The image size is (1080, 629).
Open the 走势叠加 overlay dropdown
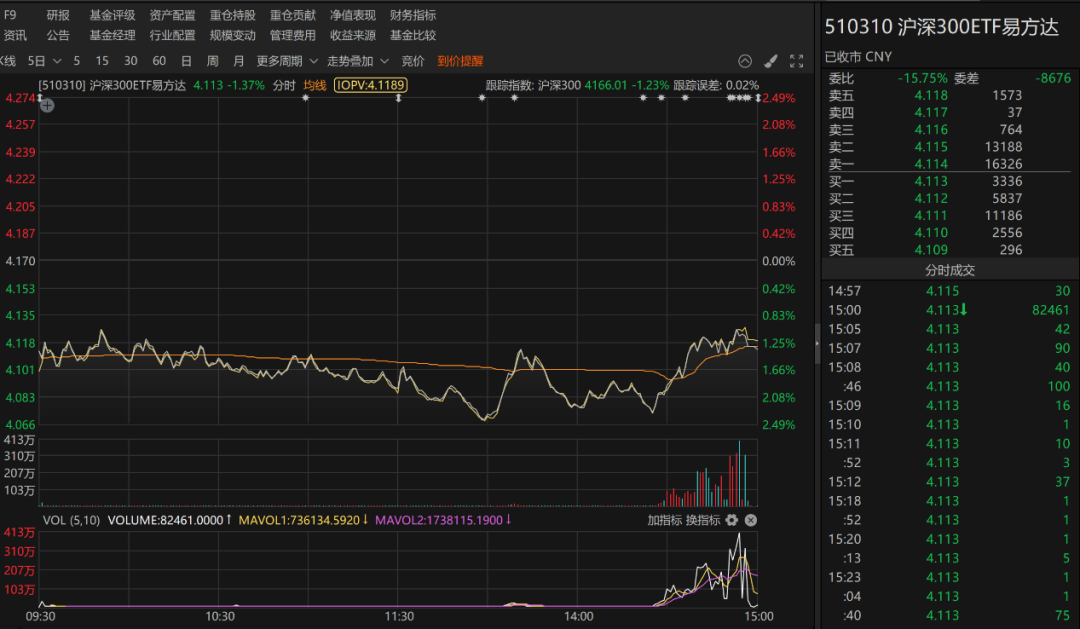(x=358, y=61)
